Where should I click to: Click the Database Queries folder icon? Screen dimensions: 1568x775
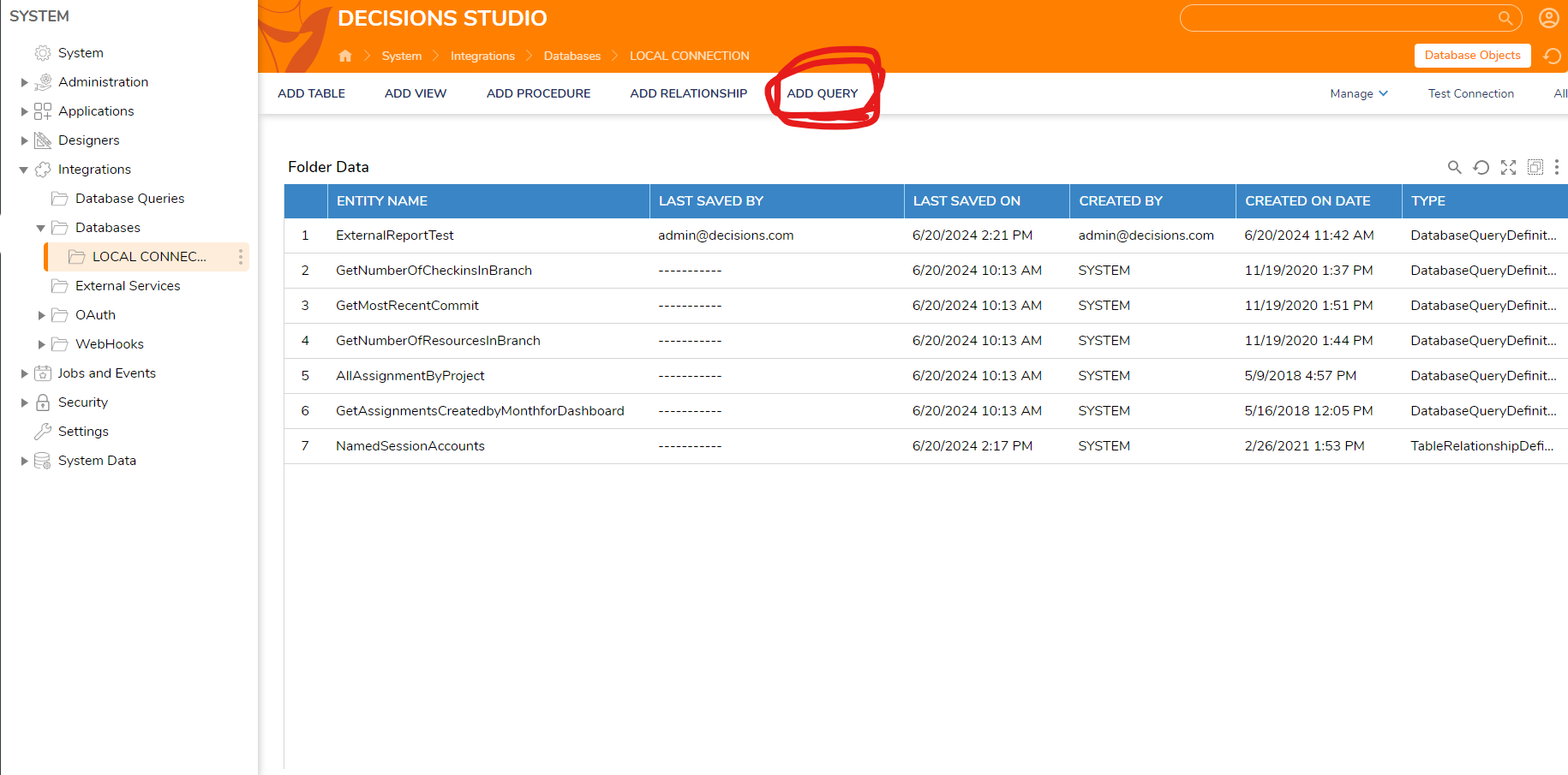[x=60, y=199]
